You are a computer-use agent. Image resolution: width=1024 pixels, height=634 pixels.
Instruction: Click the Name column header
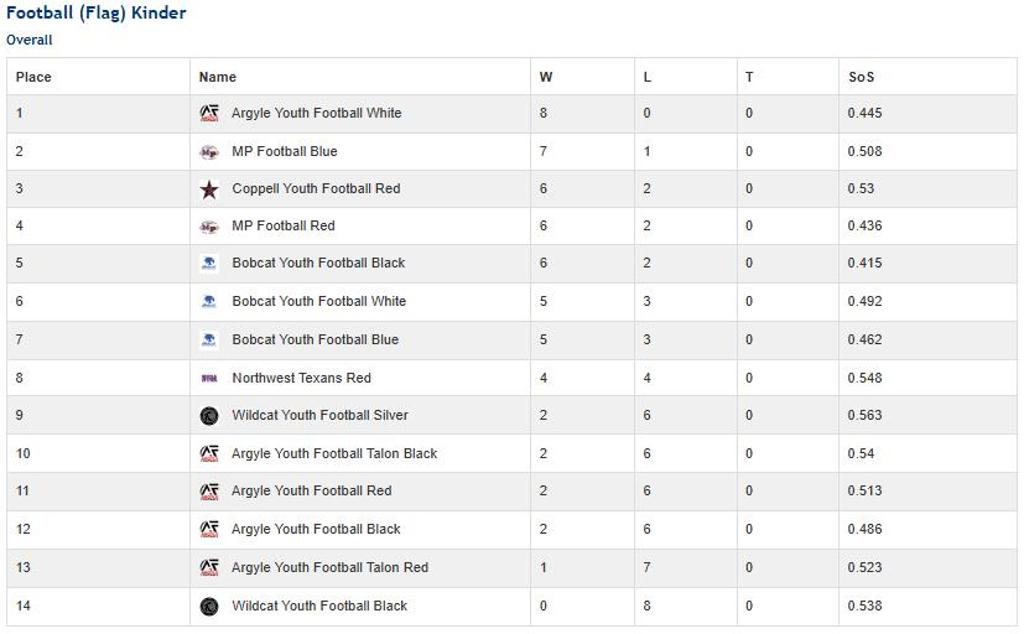pyautogui.click(x=217, y=77)
